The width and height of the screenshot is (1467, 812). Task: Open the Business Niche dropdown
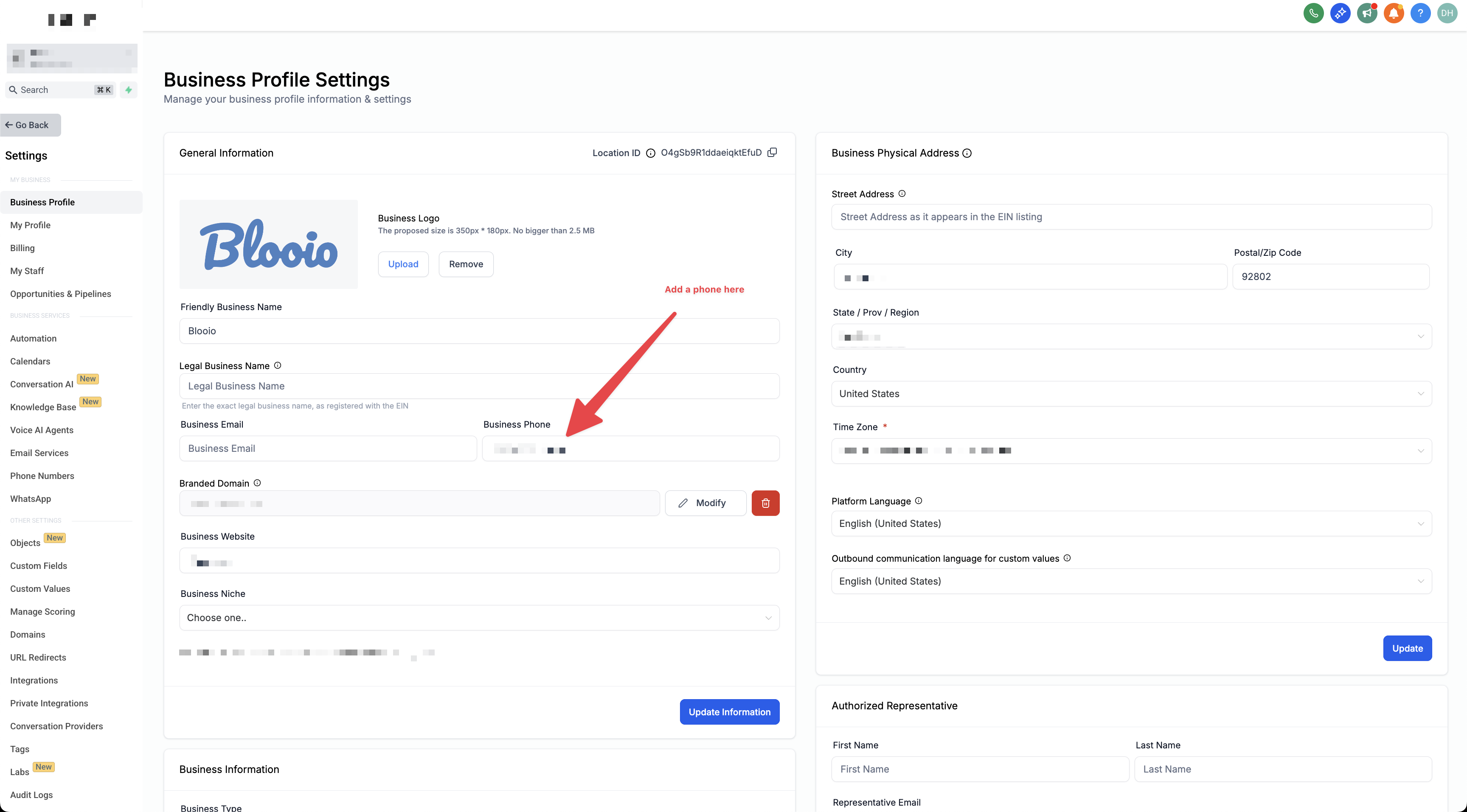(x=479, y=617)
